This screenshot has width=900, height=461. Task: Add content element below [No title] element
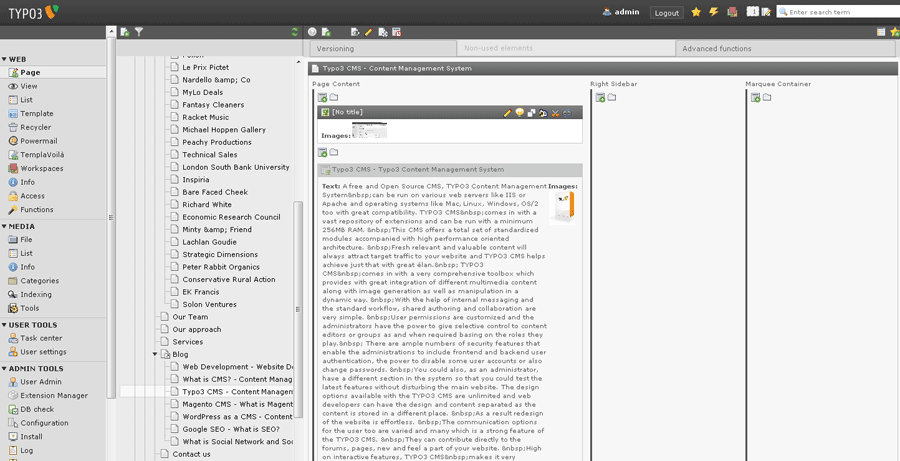[323, 152]
